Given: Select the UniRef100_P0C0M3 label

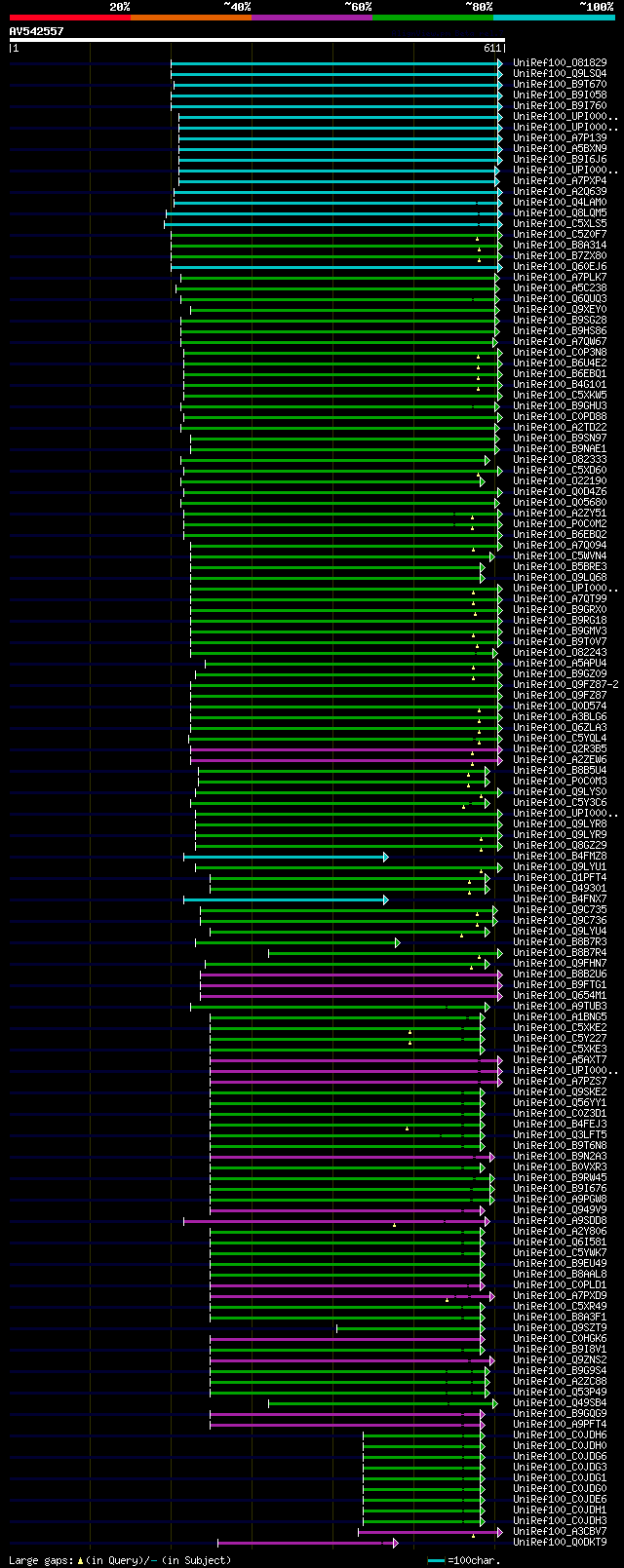Looking at the screenshot, I should coord(560,782).
